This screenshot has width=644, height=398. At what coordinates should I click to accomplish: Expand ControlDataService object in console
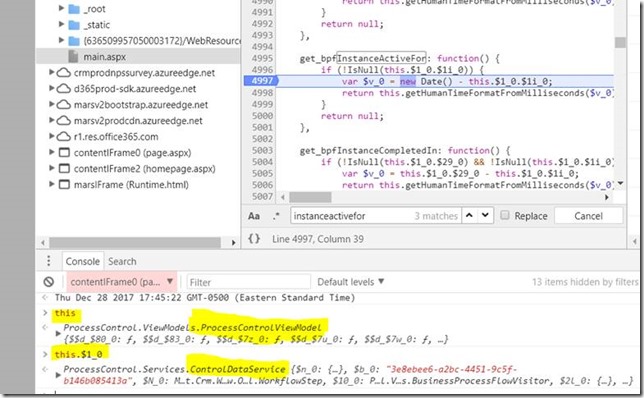click(x=58, y=375)
